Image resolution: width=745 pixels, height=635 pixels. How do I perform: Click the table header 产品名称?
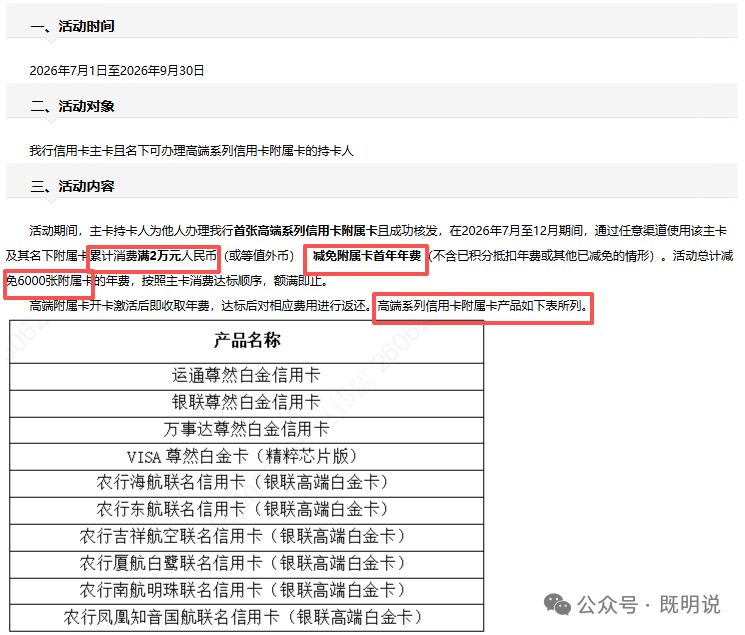247,341
